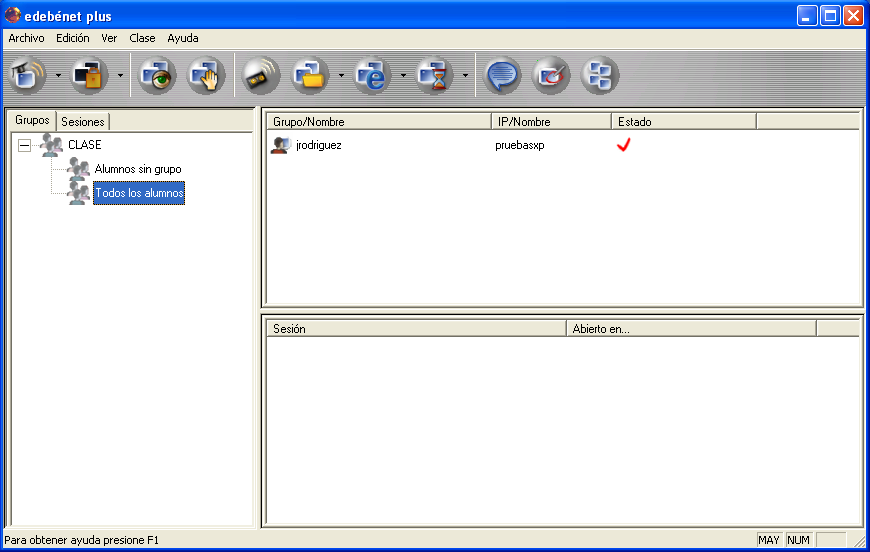This screenshot has height=552, width=870.
Task: Collapse the CLASE tree node
Action: [x=24, y=146]
